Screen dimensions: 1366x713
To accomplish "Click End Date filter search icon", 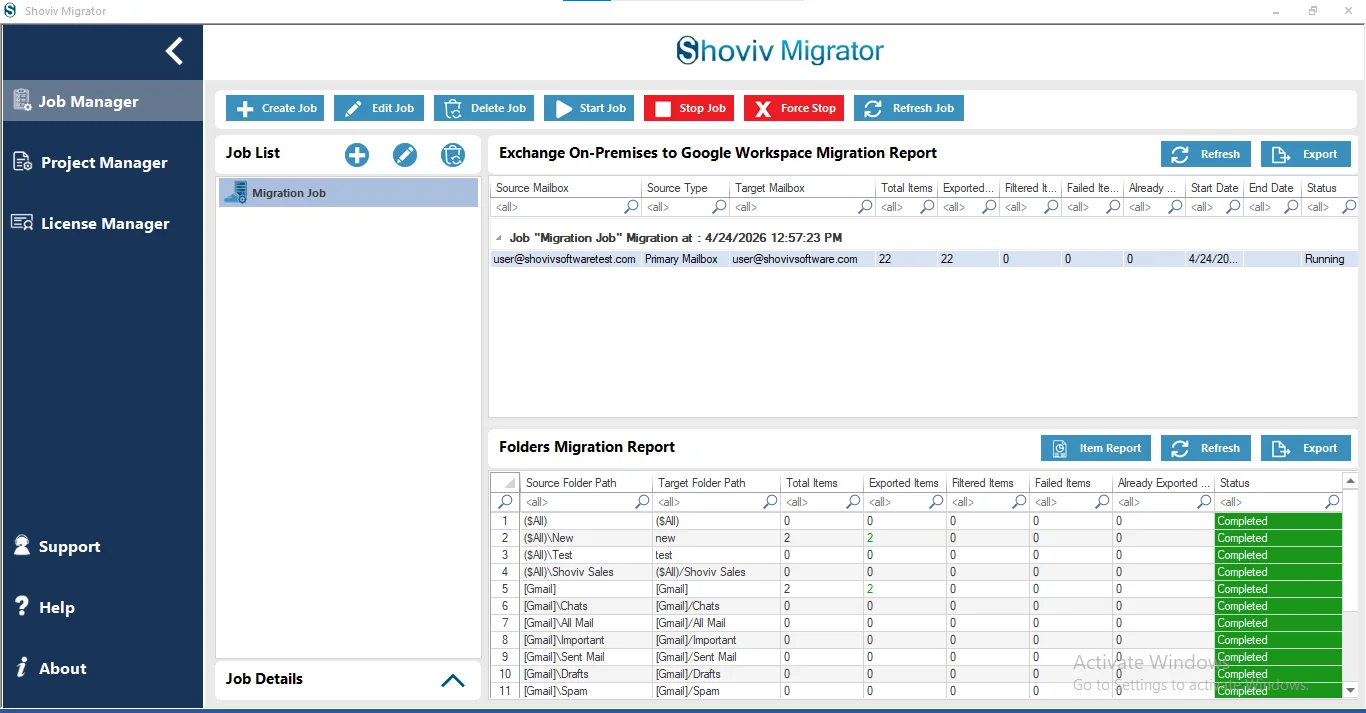I will pos(1293,207).
